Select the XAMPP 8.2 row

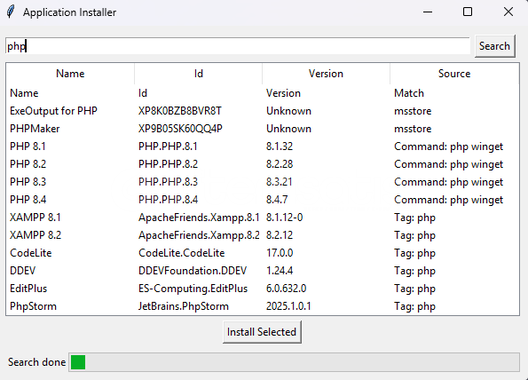263,235
